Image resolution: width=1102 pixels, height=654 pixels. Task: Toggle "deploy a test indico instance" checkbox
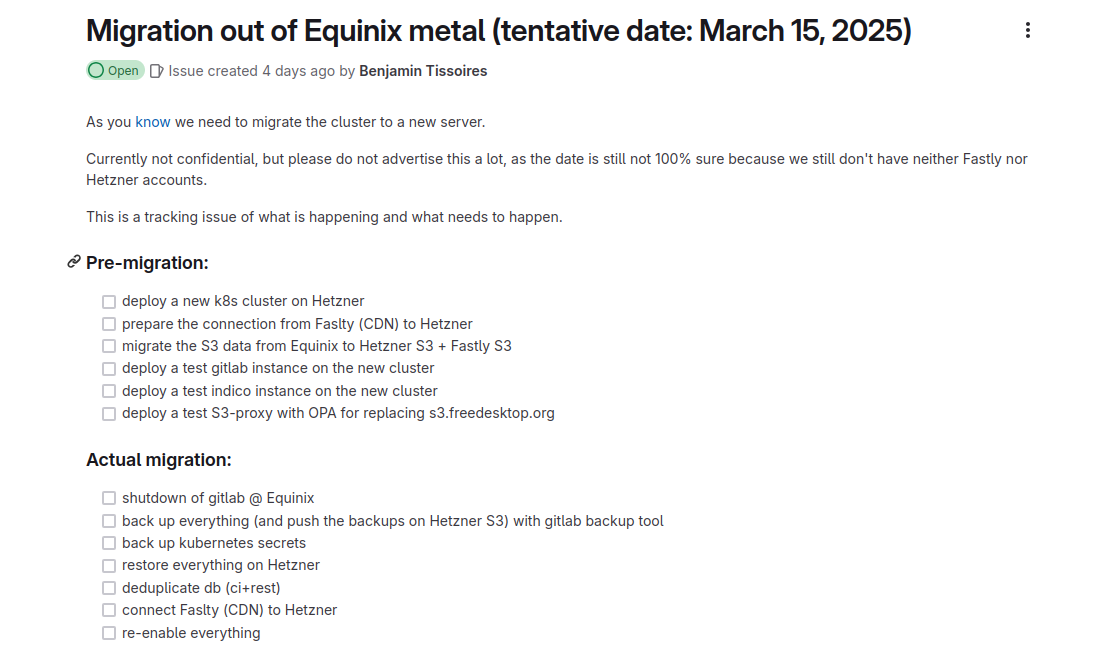[109, 391]
